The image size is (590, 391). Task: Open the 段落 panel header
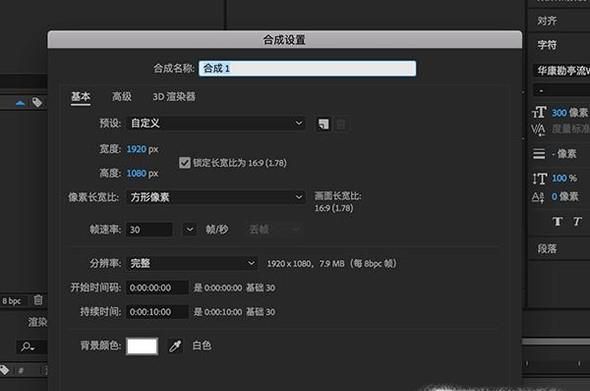pyautogui.click(x=547, y=248)
